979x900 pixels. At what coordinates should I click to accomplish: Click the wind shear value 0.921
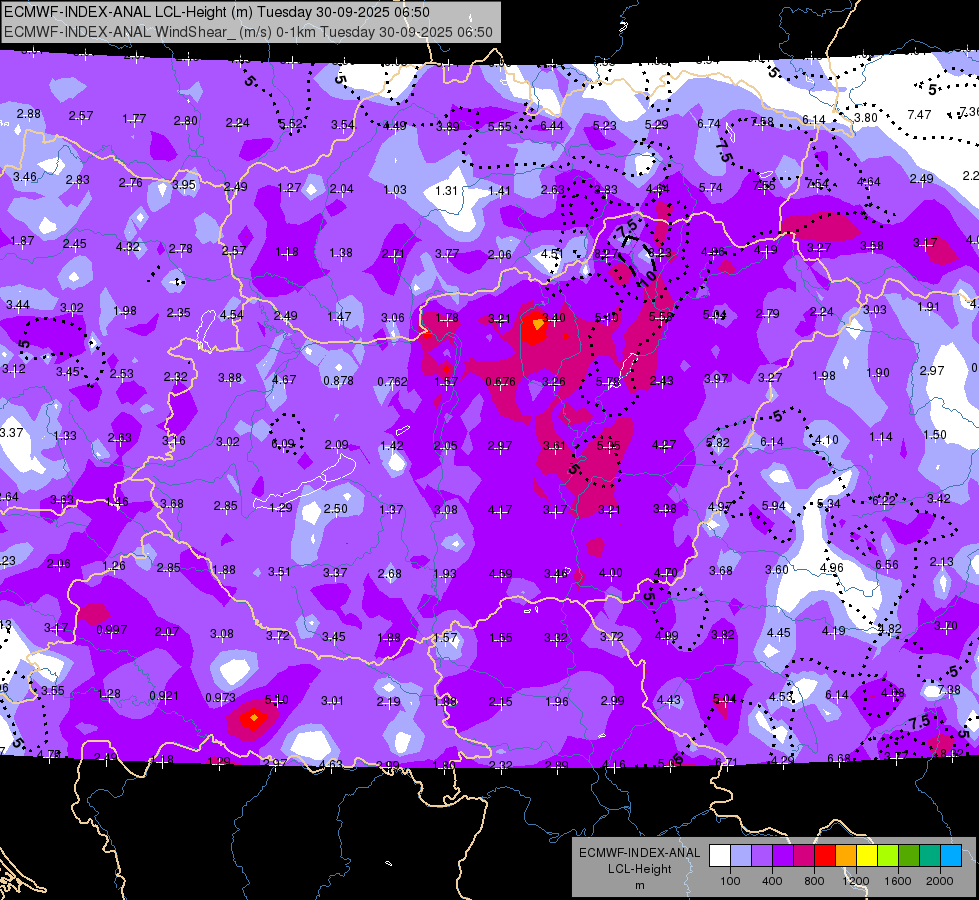tap(164, 695)
